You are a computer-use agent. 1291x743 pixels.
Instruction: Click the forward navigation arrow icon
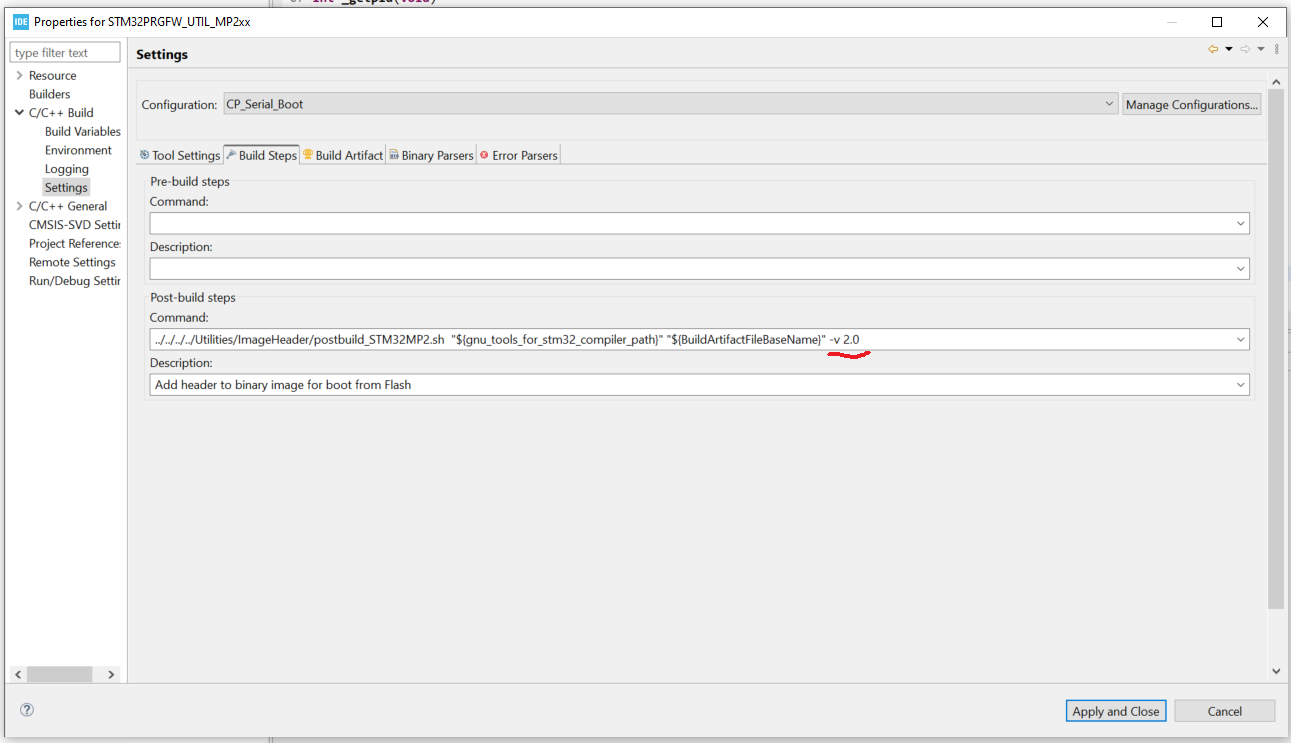1245,49
